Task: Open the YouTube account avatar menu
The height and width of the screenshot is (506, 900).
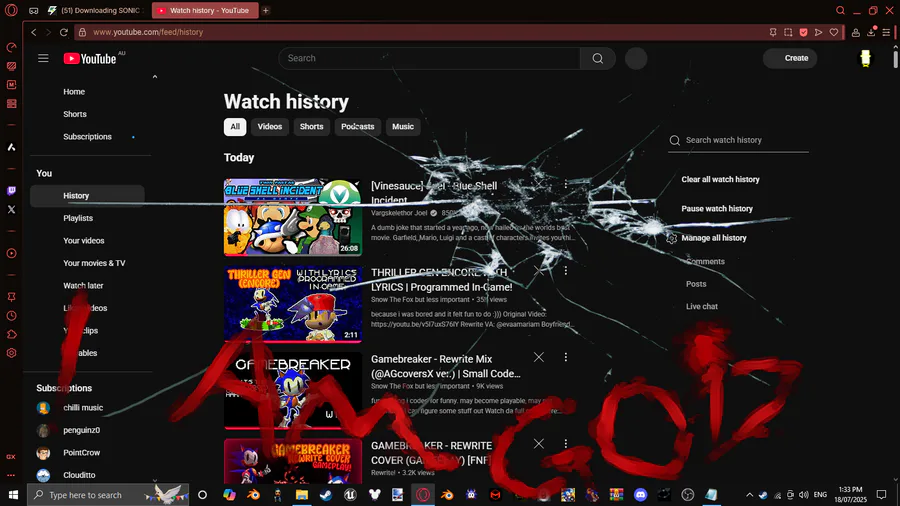Action: point(865,58)
